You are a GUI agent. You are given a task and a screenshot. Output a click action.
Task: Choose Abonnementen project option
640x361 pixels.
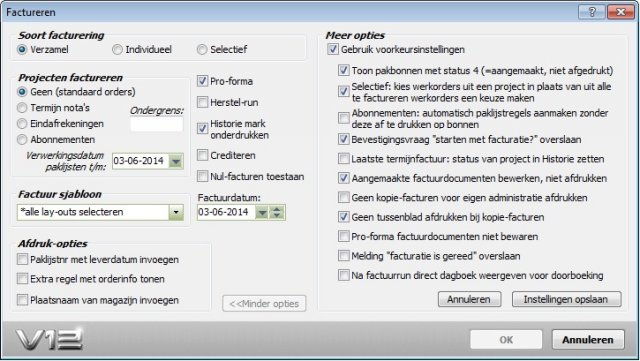[x=22, y=140]
